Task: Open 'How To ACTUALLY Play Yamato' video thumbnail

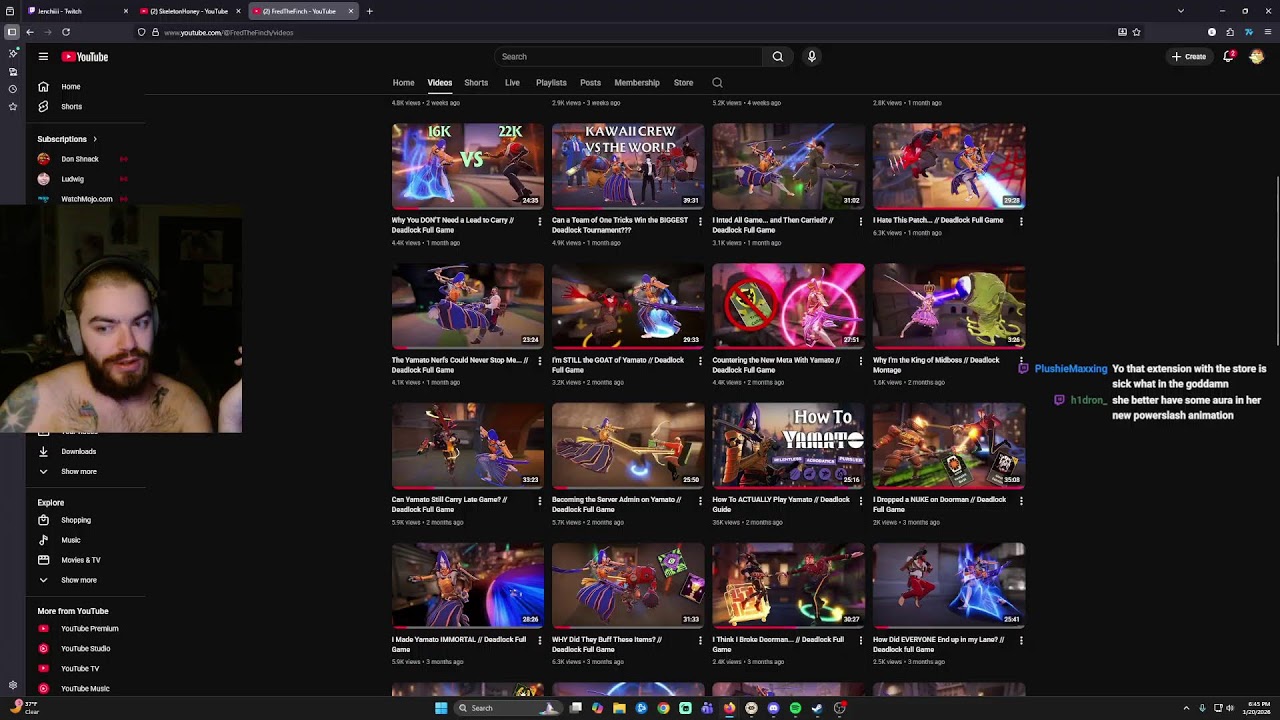Action: coord(788,445)
